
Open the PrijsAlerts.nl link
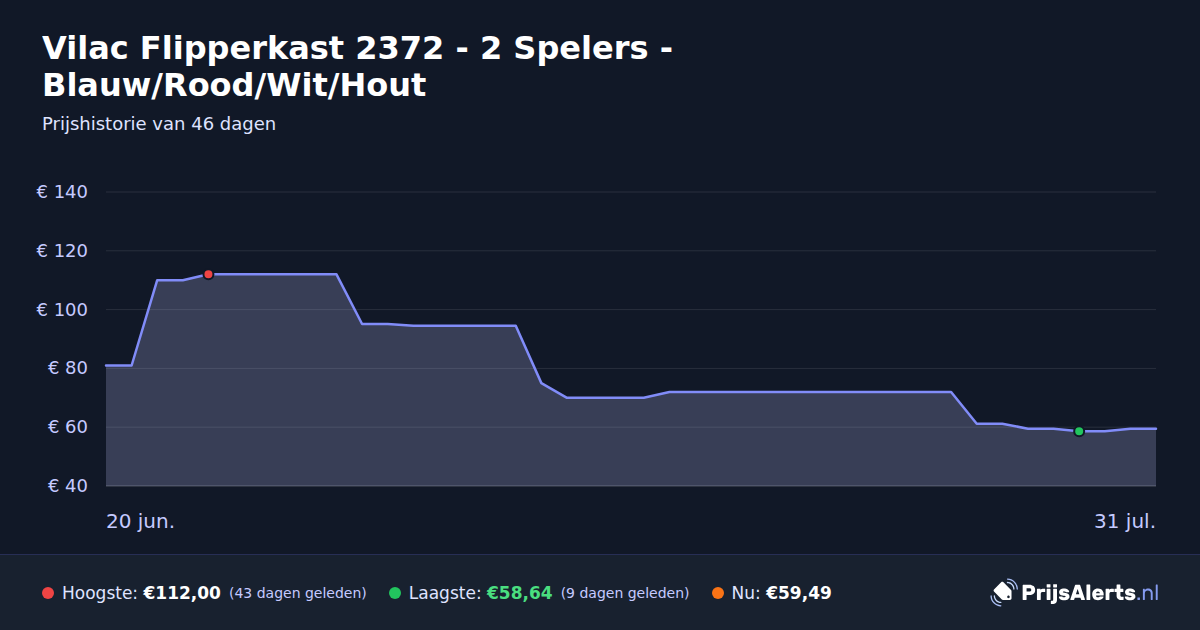(x=1075, y=593)
